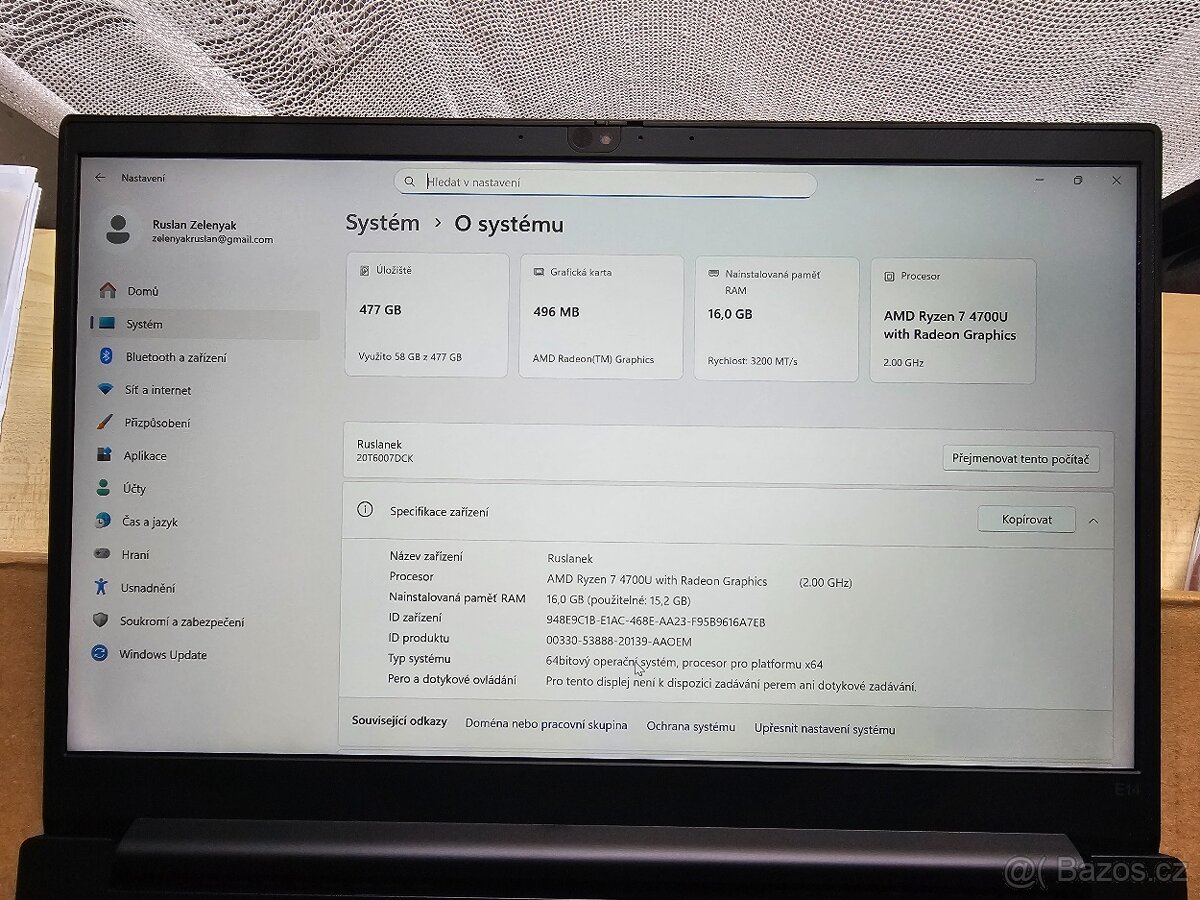Click the user avatar picture
This screenshot has height=900, width=1200.
click(x=118, y=230)
